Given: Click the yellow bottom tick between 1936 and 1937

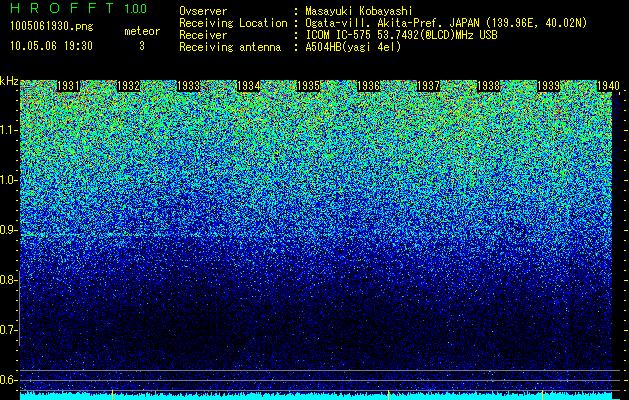Looking at the screenshot, I should click(x=389, y=395).
